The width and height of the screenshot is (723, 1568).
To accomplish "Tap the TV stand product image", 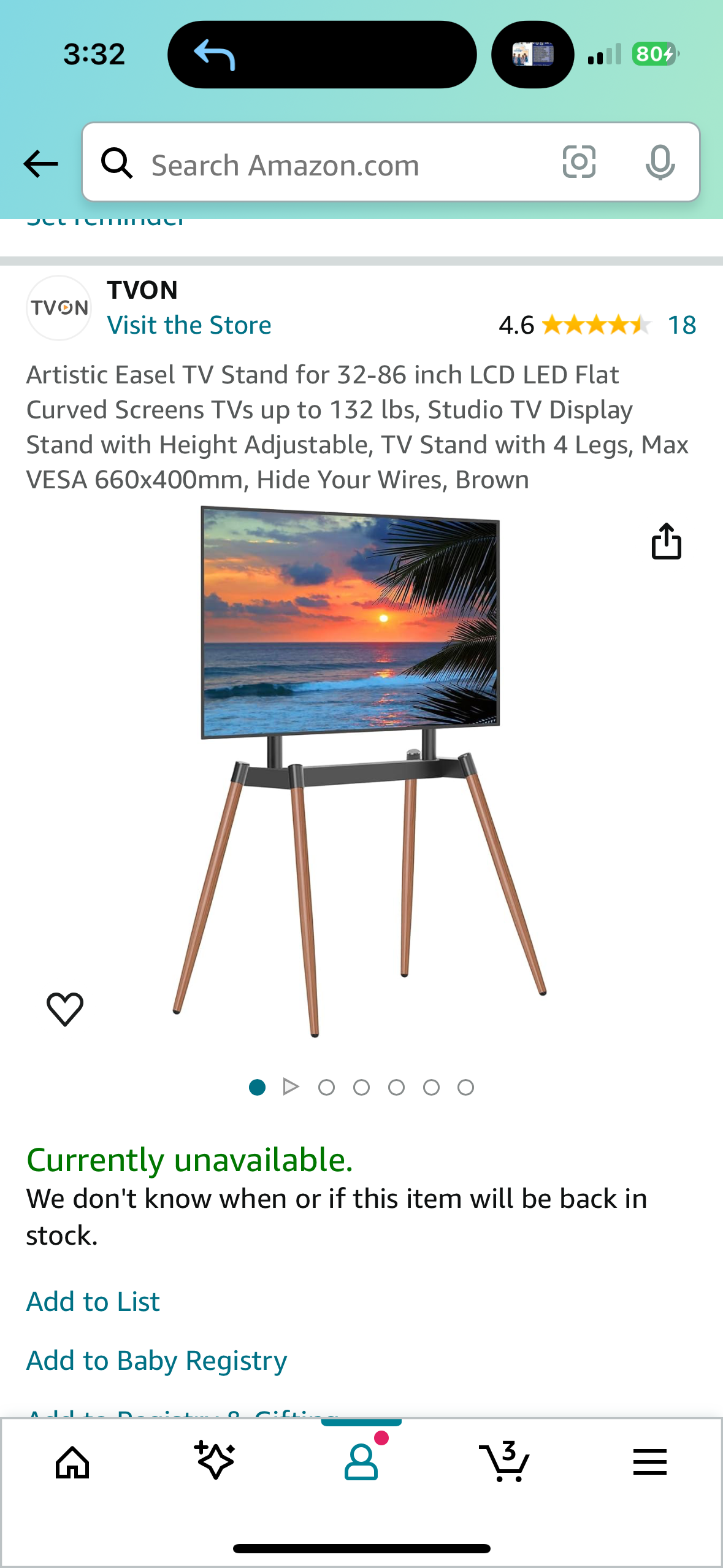I will pyautogui.click(x=359, y=772).
